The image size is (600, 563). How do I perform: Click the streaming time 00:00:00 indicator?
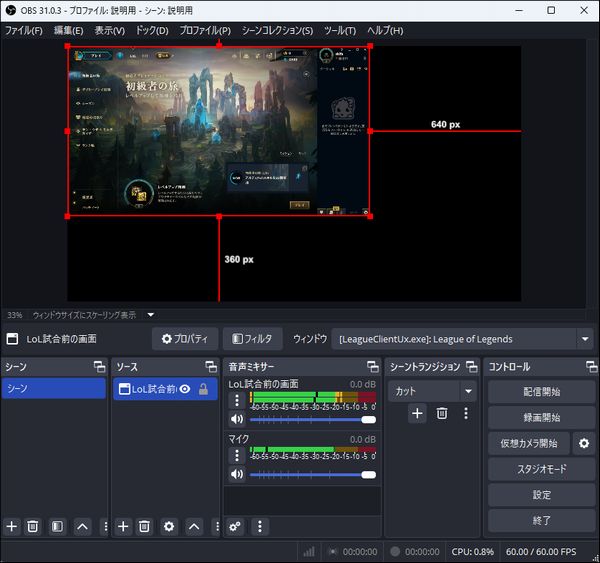[360, 552]
